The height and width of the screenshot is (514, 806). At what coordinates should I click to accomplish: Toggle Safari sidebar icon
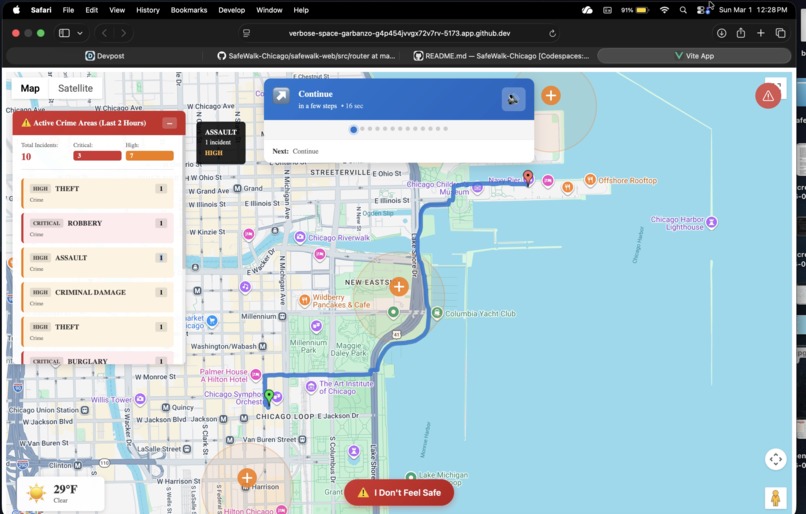click(64, 33)
